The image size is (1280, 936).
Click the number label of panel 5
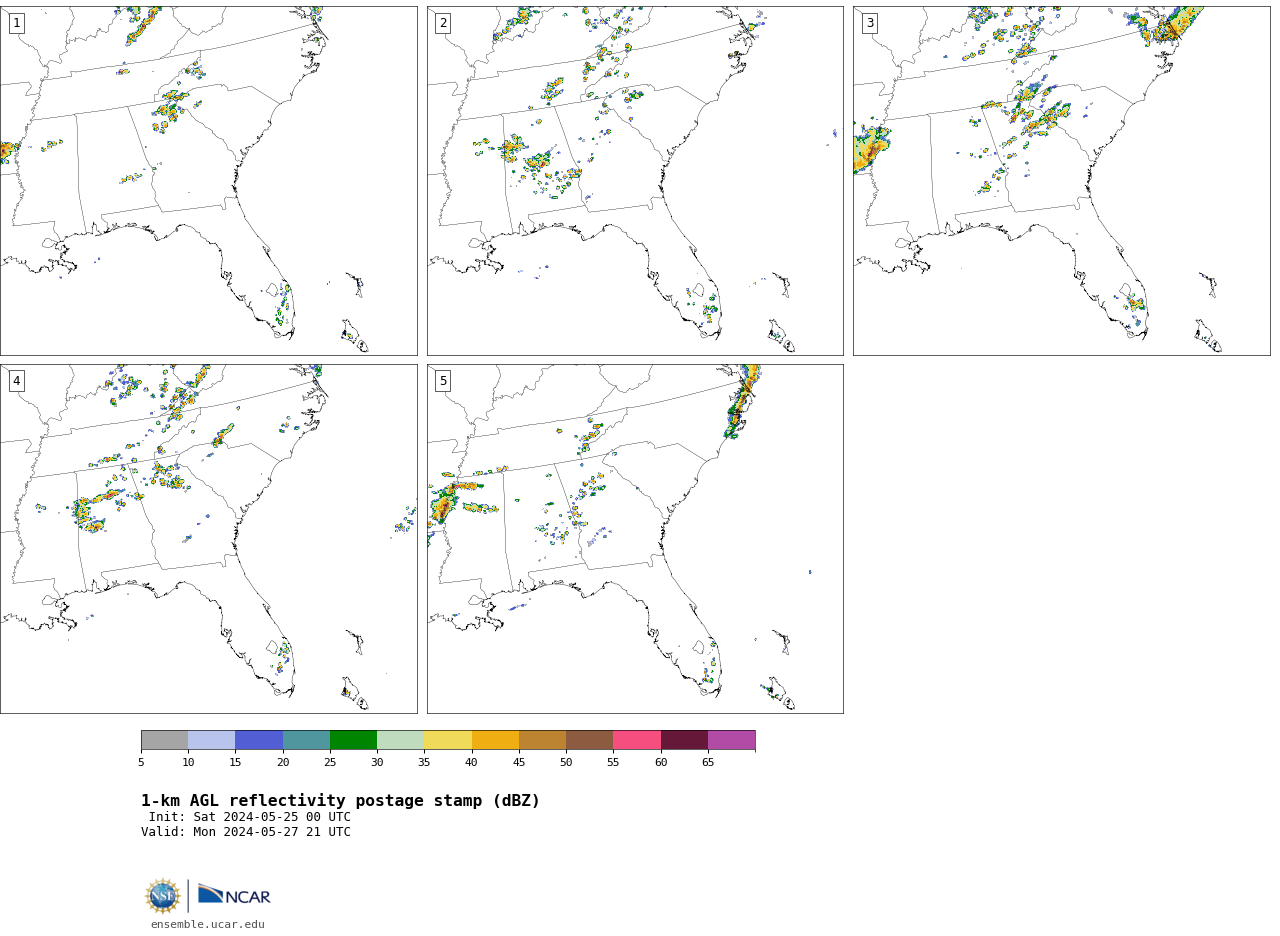[443, 381]
